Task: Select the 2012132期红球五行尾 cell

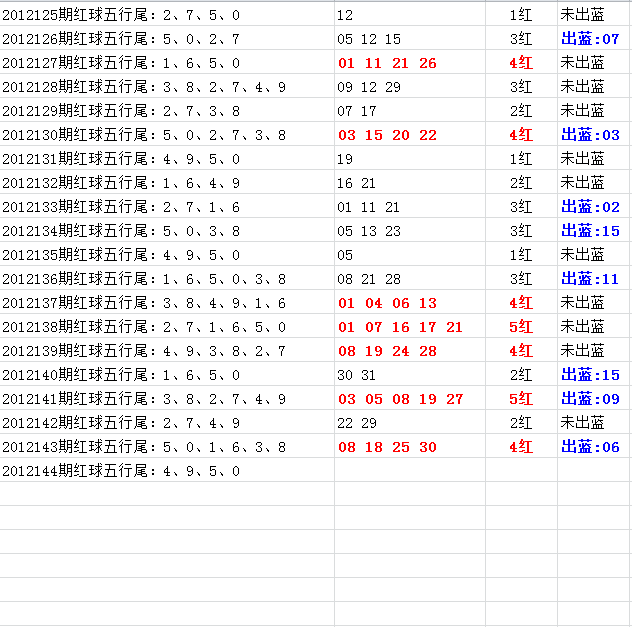Action: point(120,183)
